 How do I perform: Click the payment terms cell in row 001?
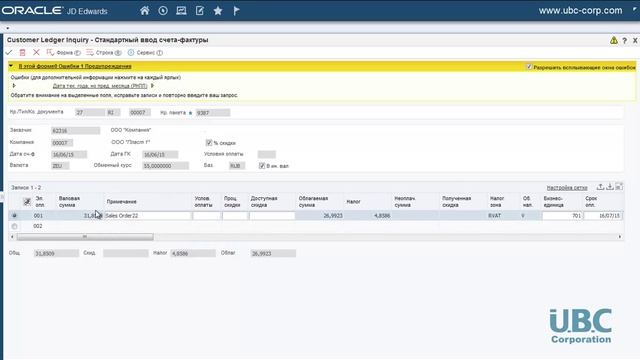tap(207, 216)
